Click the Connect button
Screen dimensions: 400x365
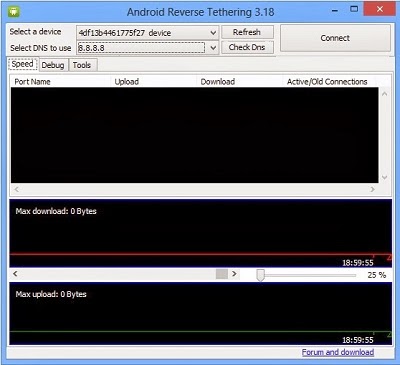click(x=335, y=38)
